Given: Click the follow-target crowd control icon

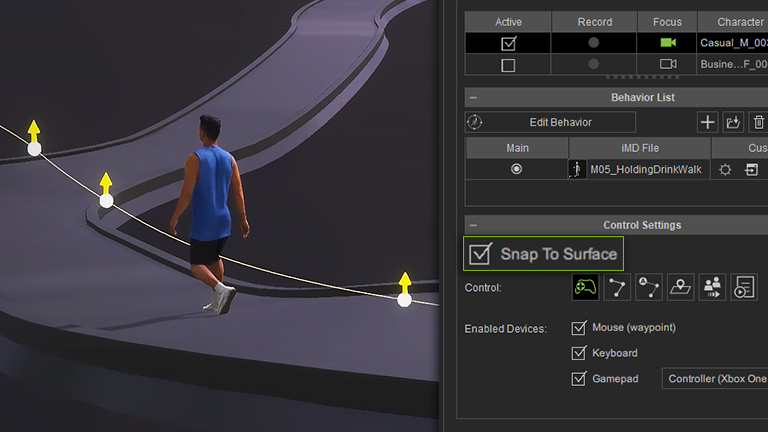Looking at the screenshot, I should coord(712,288).
